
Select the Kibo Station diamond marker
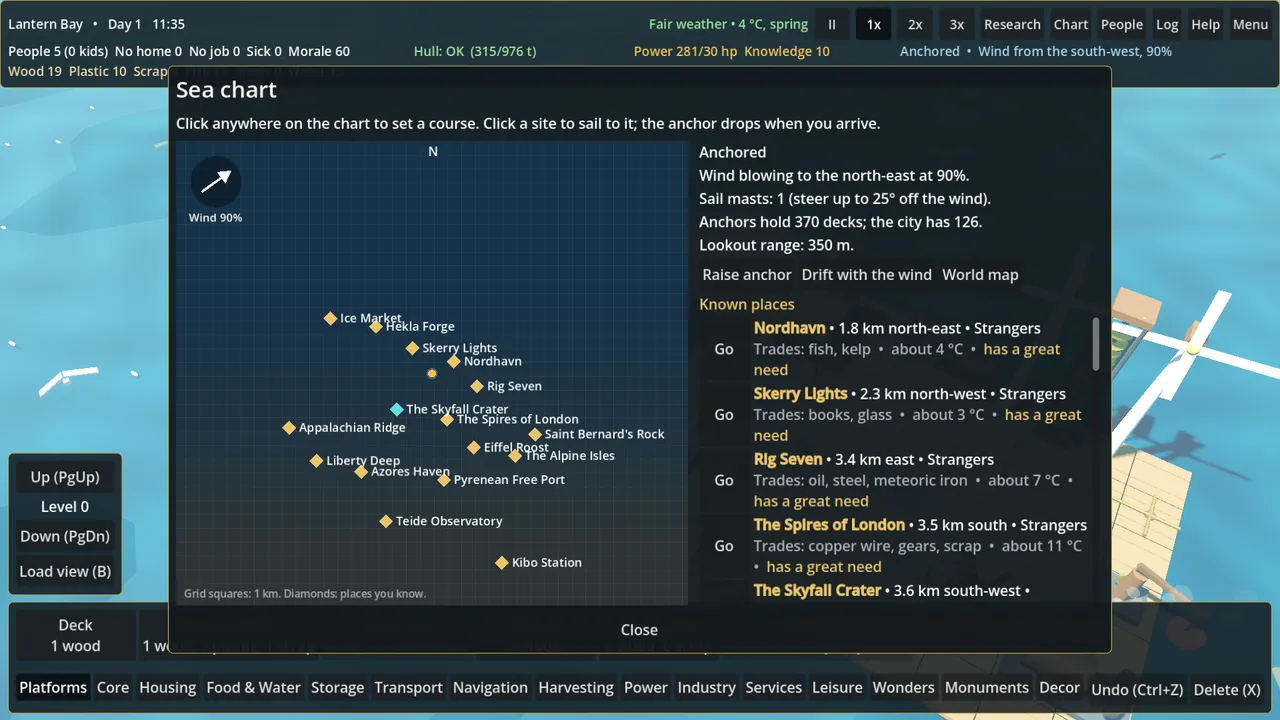point(502,562)
